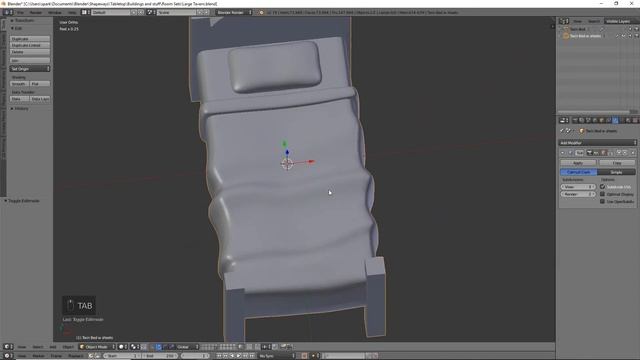Open the 3D viewport Add menu
Screen dimensions: 640x360
[x=53, y=347]
